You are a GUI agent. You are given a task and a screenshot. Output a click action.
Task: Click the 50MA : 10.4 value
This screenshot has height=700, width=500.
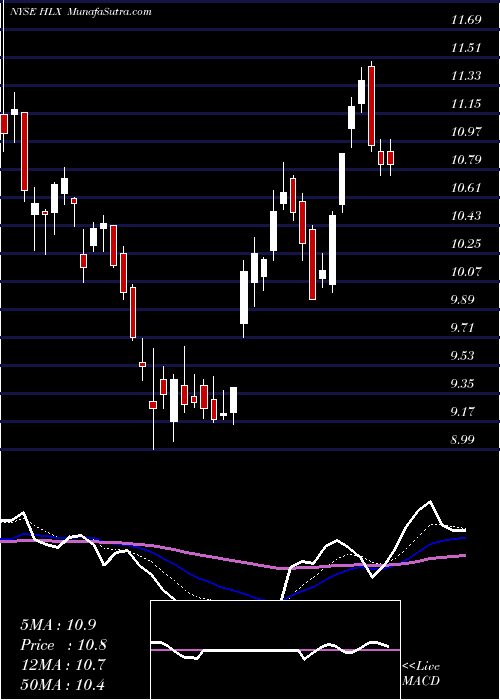tap(63, 684)
